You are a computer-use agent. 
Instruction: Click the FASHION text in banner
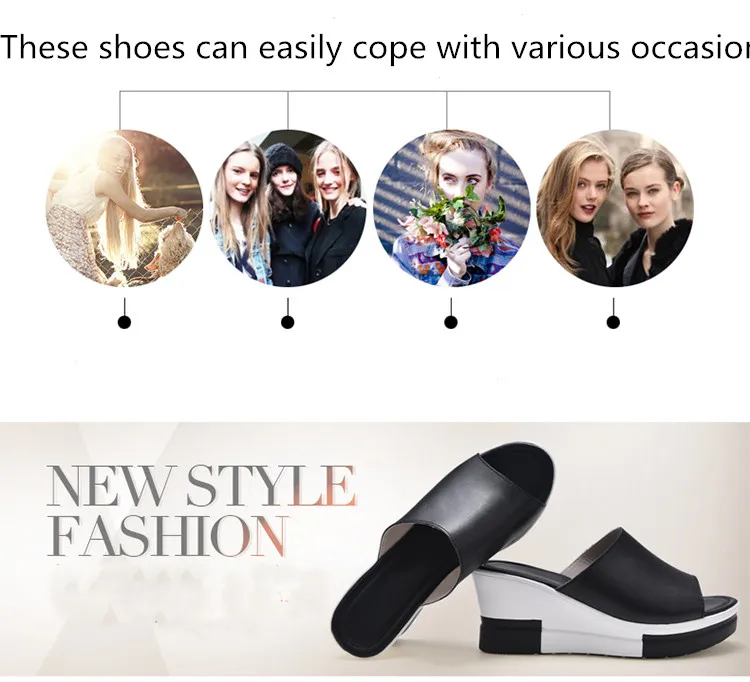coord(168,536)
